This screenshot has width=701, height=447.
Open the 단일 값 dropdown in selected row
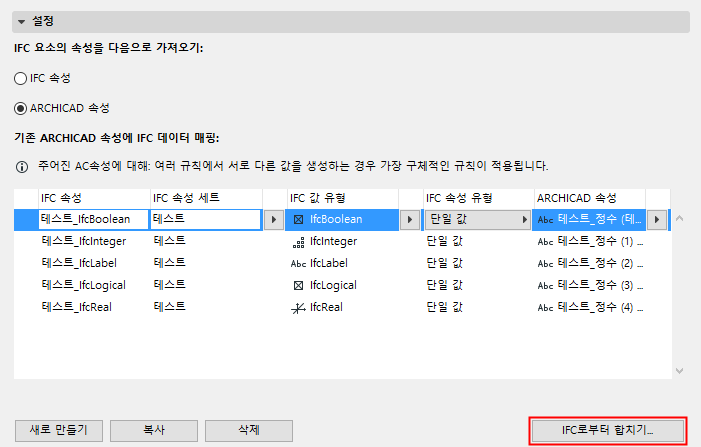[477, 219]
